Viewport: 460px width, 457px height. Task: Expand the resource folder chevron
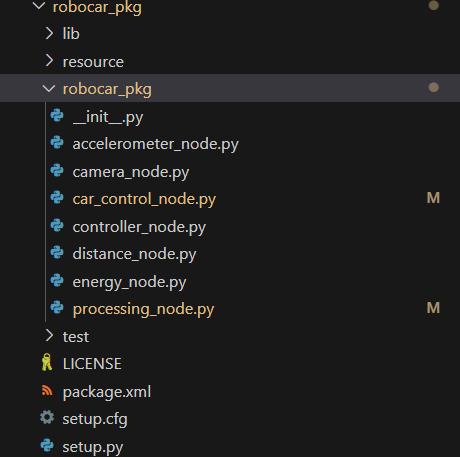[x=49, y=61]
